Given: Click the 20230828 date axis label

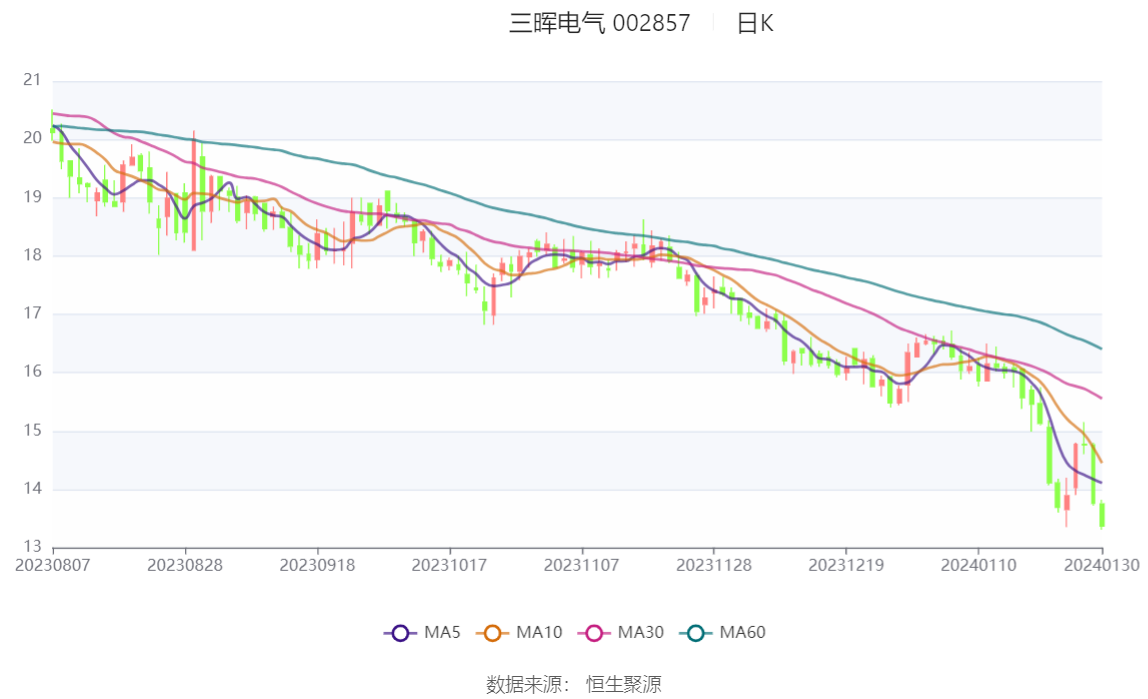Looking at the screenshot, I should pyautogui.click(x=185, y=566).
